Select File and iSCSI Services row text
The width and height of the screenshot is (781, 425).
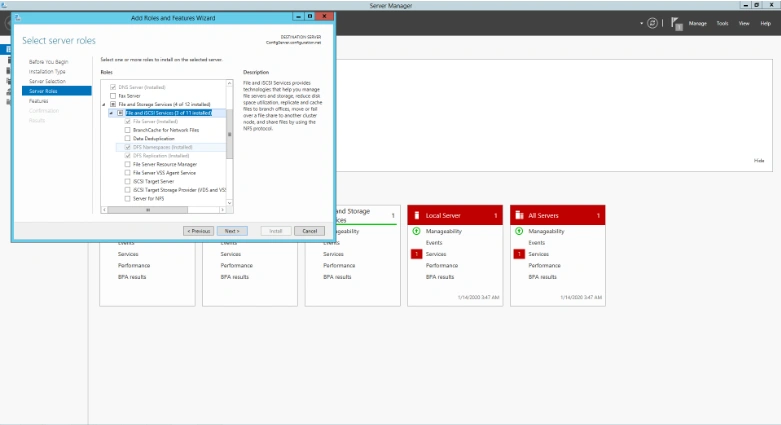[x=169, y=113]
